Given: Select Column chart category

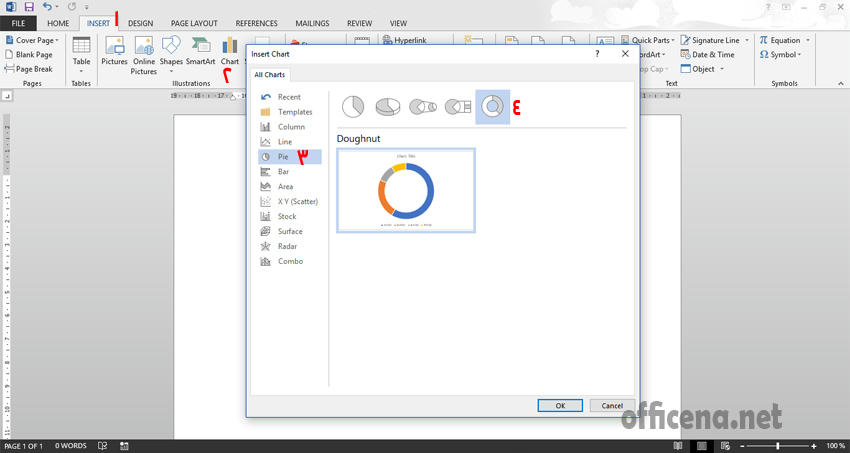Looking at the screenshot, I should tap(289, 127).
